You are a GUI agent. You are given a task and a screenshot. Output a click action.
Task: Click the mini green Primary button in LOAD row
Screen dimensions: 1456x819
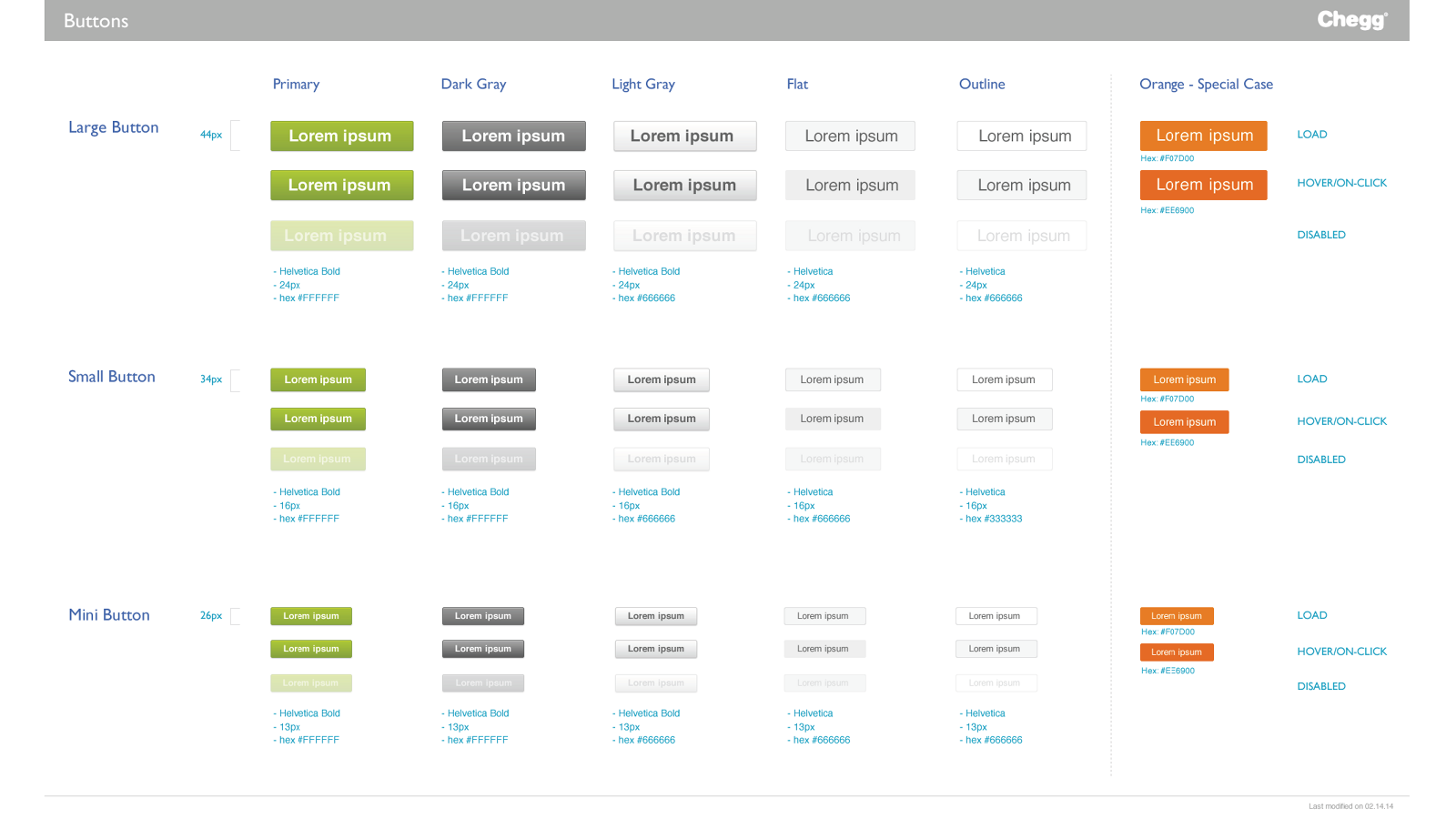311,616
